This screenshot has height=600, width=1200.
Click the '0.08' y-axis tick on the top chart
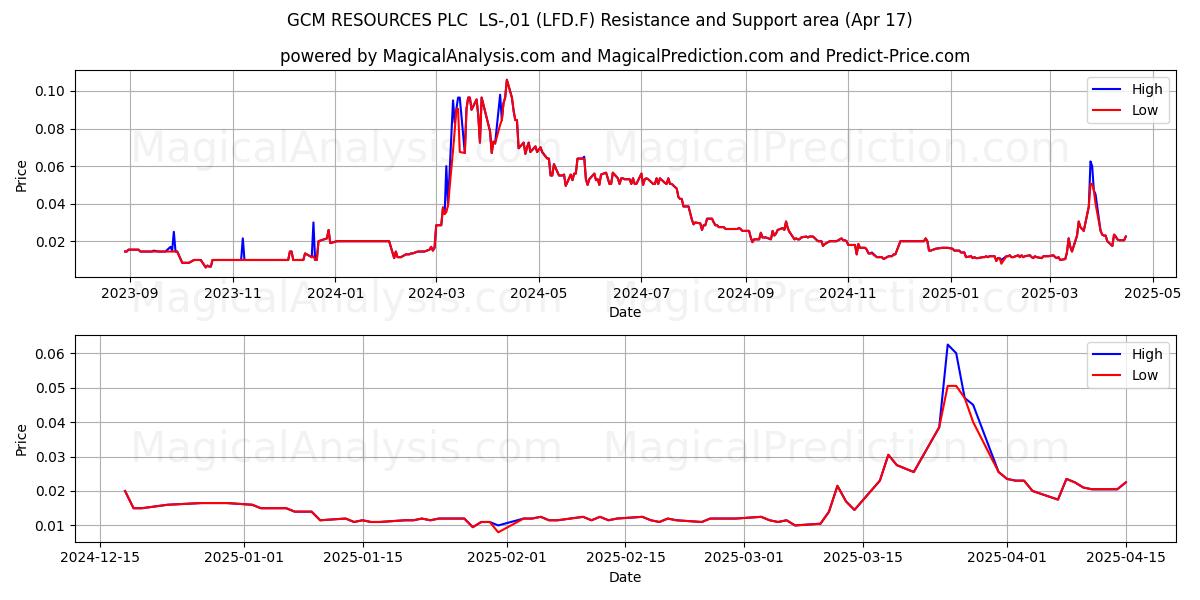51,129
